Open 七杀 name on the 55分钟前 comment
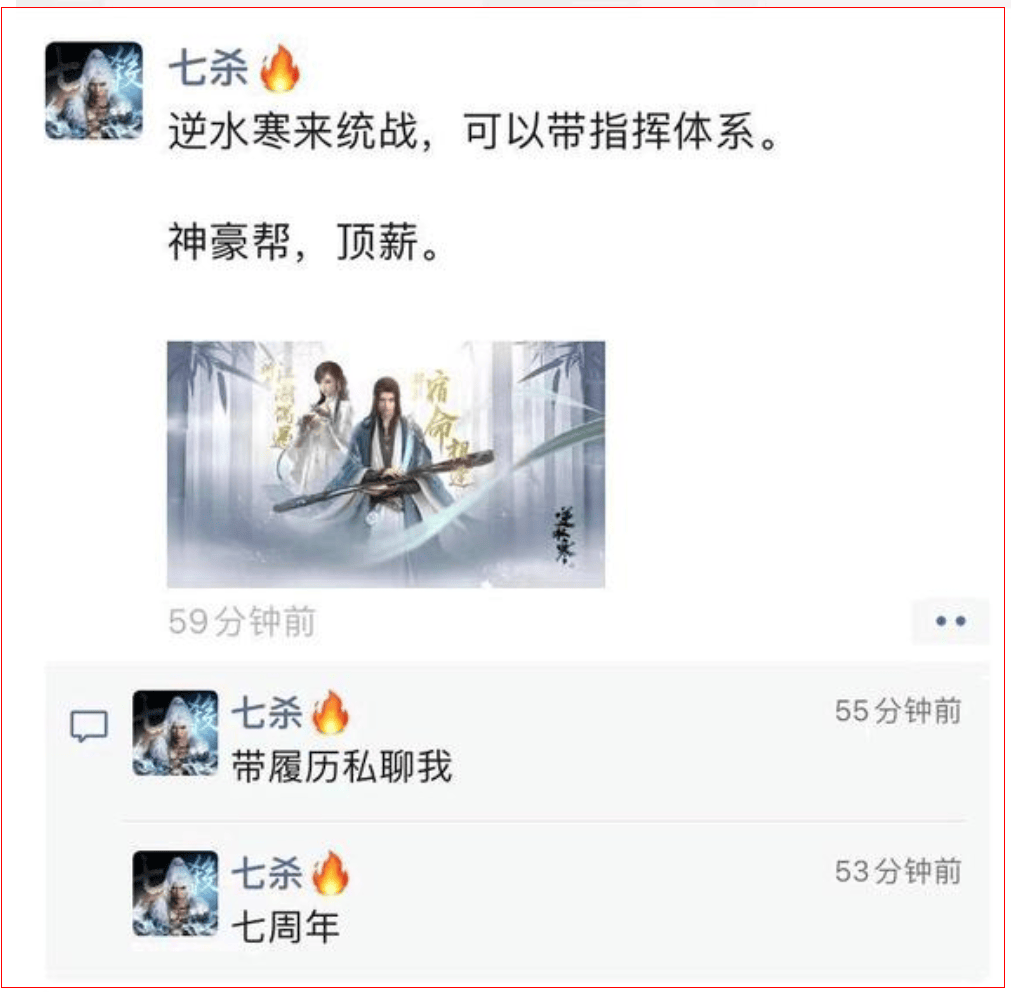 click(x=267, y=713)
